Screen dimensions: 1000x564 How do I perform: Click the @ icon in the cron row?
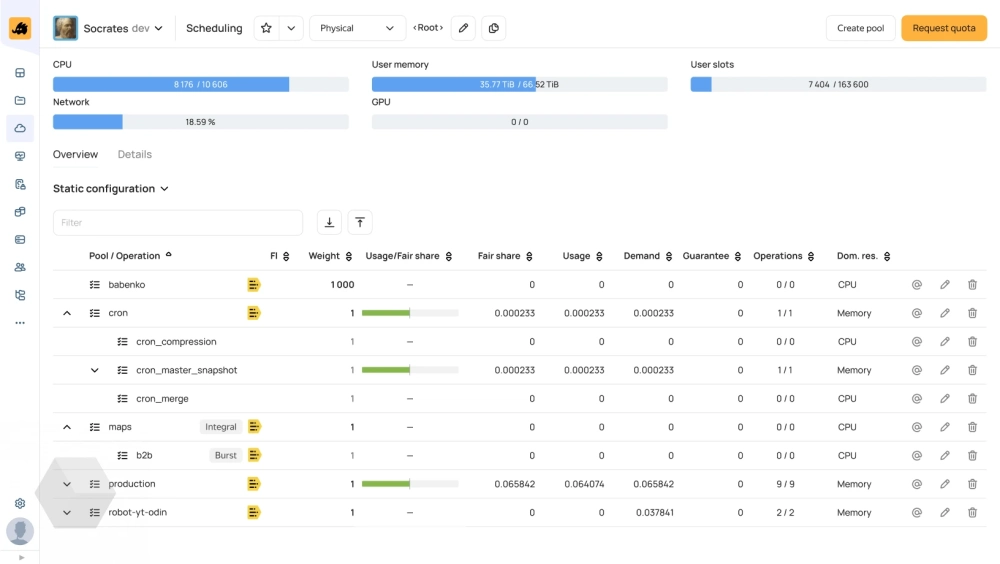click(x=916, y=313)
